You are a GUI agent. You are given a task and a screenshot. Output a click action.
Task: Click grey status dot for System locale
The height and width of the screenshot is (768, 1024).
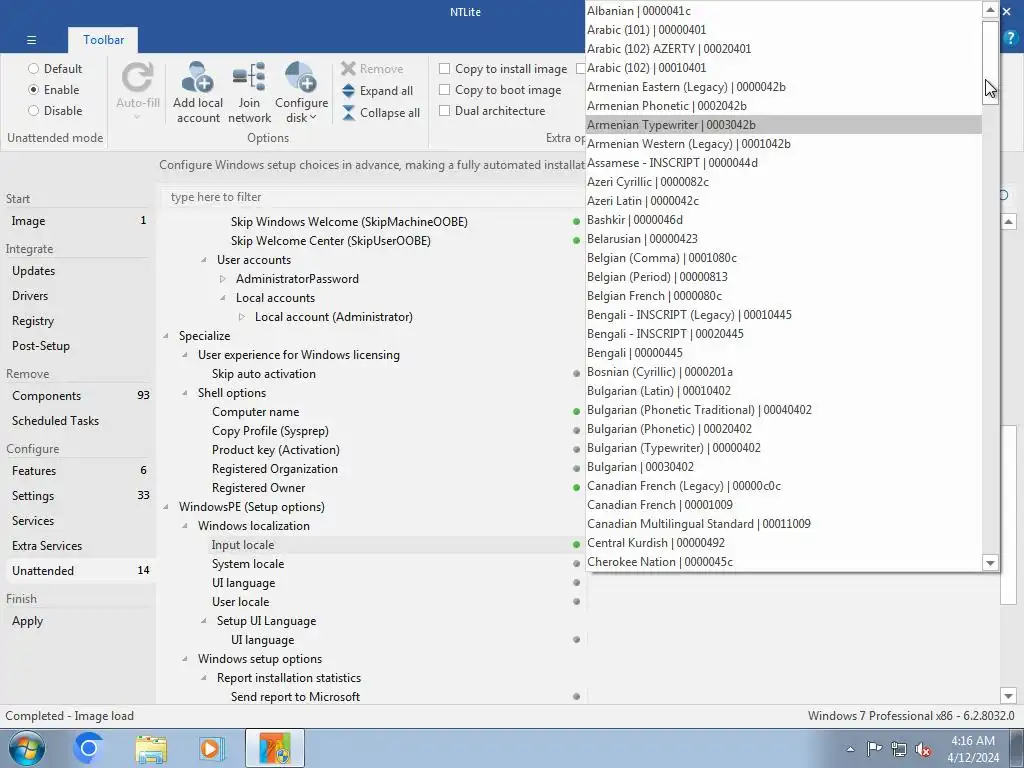(x=576, y=563)
